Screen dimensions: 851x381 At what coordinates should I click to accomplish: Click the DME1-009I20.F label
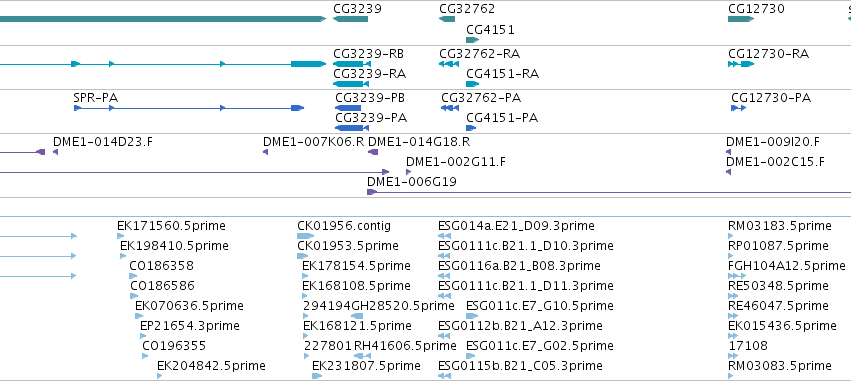coord(773,142)
